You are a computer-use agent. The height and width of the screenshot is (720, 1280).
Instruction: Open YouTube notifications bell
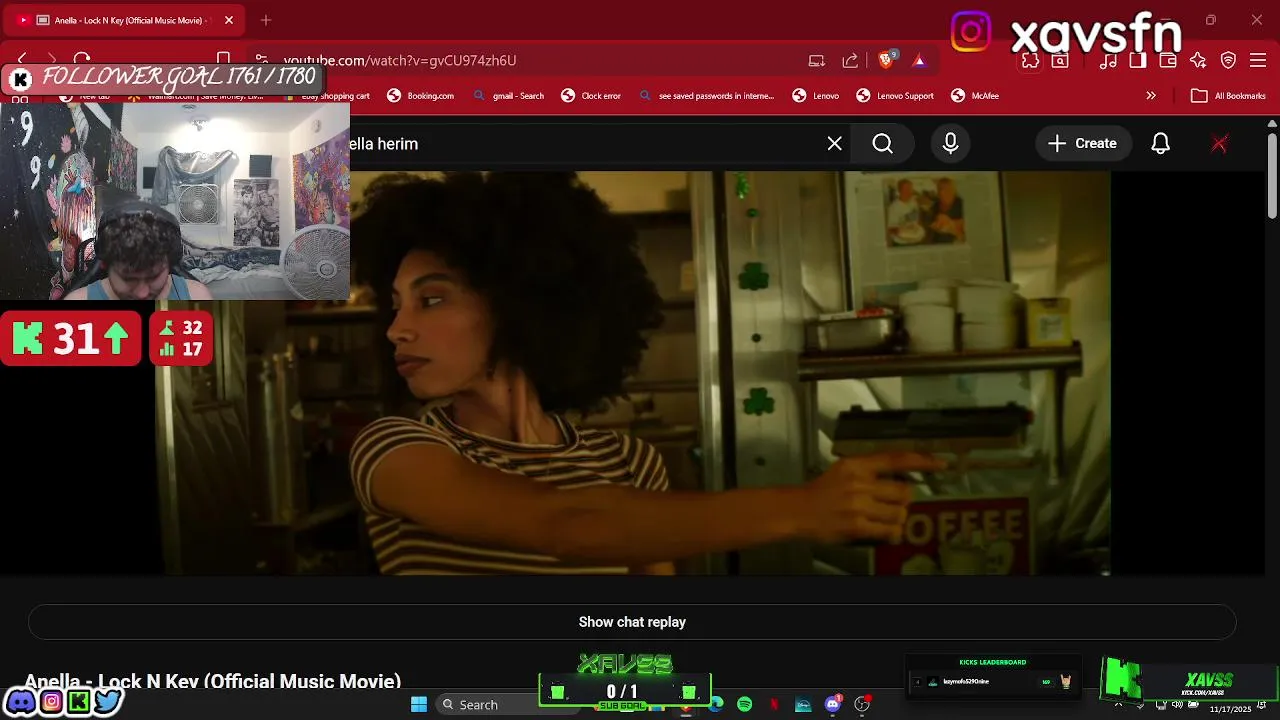[1161, 144]
